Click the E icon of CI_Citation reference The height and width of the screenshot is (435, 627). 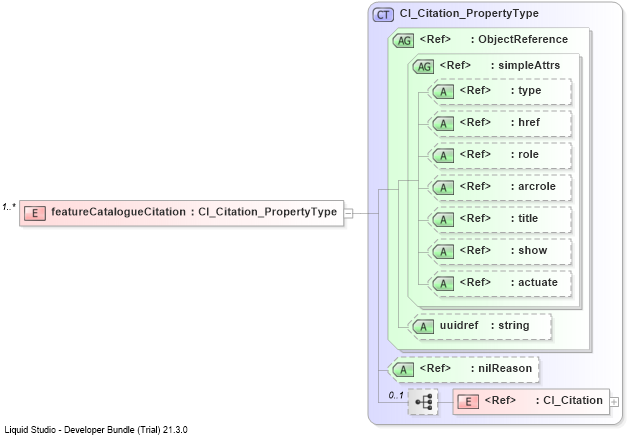click(468, 401)
